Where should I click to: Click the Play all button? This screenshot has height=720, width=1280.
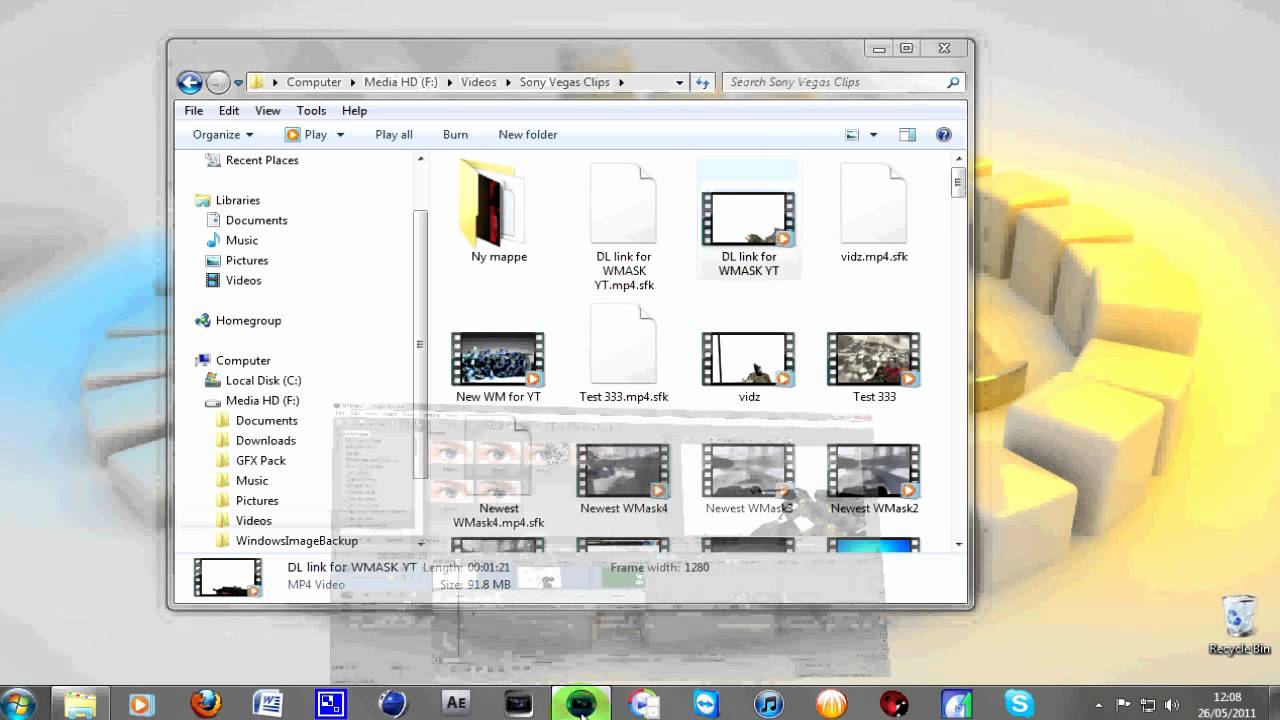coord(394,134)
